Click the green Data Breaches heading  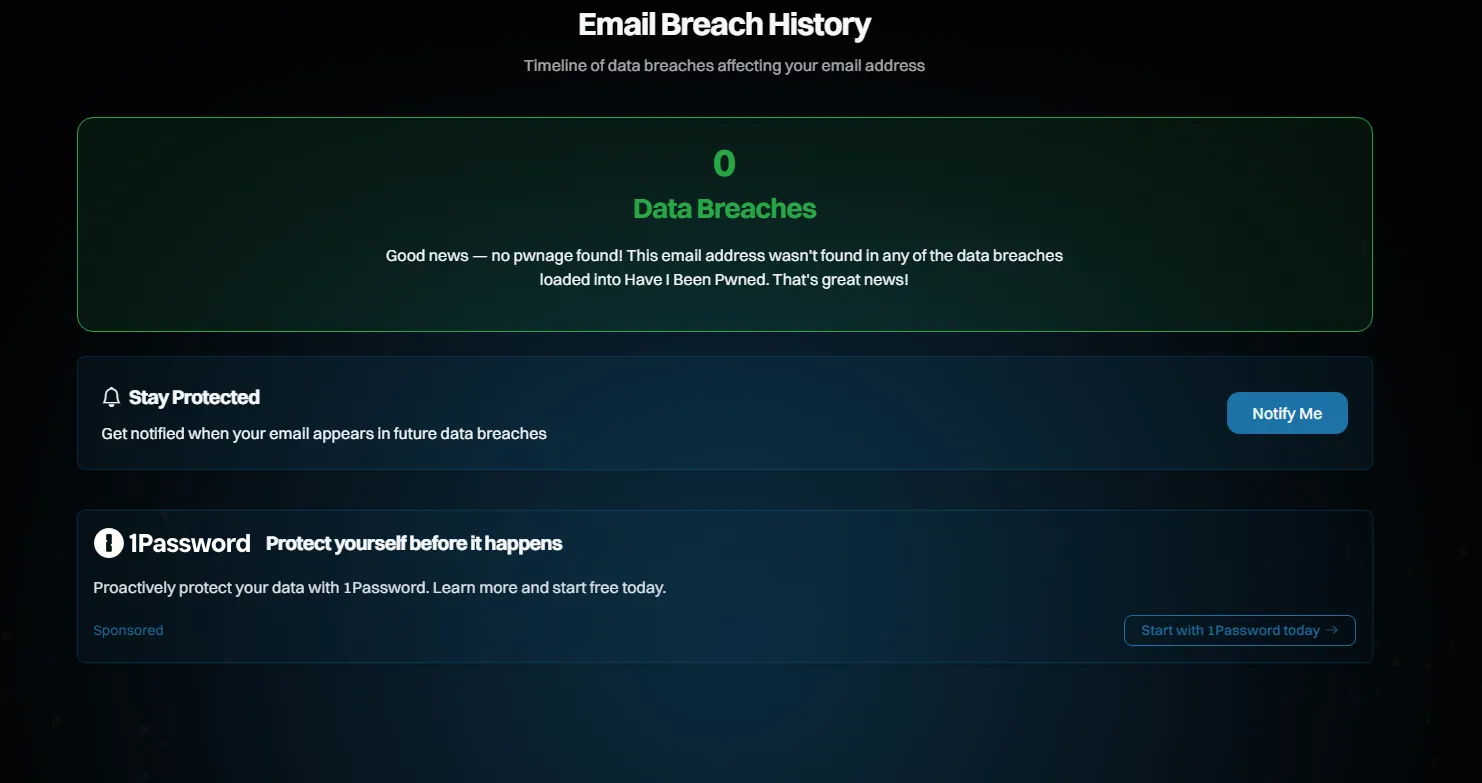point(725,209)
